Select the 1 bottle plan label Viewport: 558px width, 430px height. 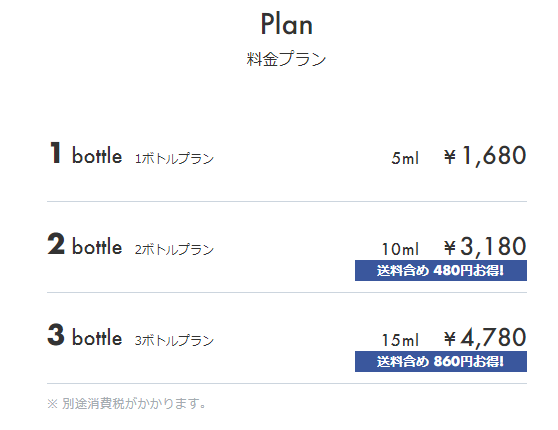(85, 154)
